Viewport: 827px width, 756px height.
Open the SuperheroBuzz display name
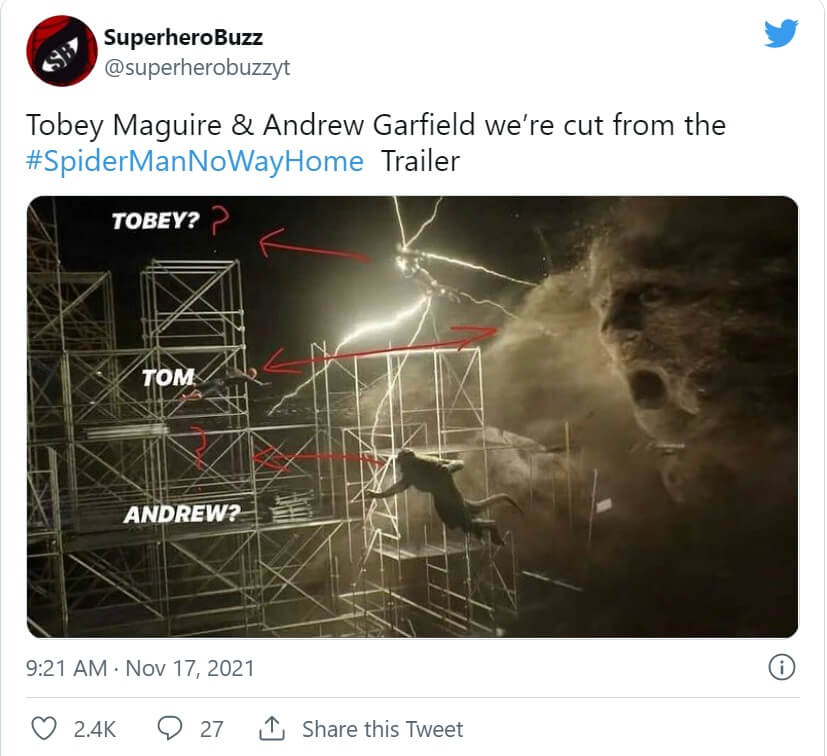(183, 37)
